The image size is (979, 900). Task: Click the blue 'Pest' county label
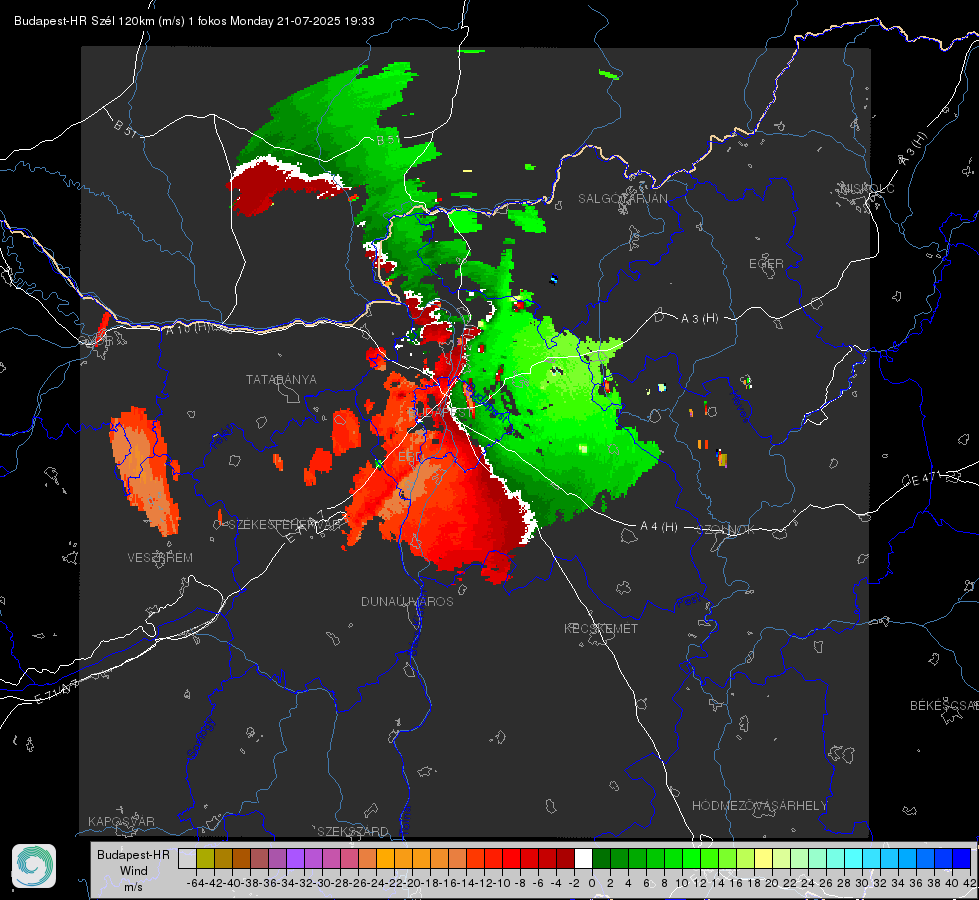[689, 603]
